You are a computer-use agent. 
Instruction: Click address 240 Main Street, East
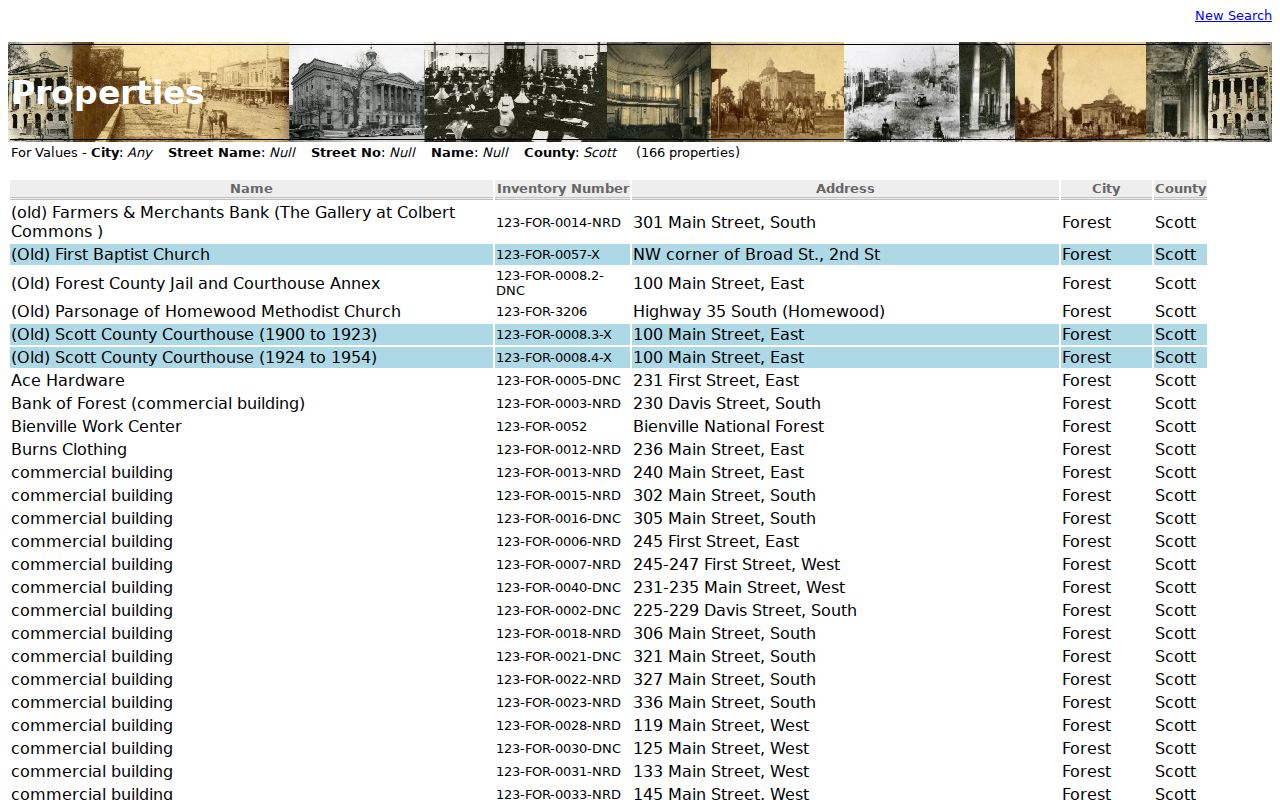(x=719, y=472)
